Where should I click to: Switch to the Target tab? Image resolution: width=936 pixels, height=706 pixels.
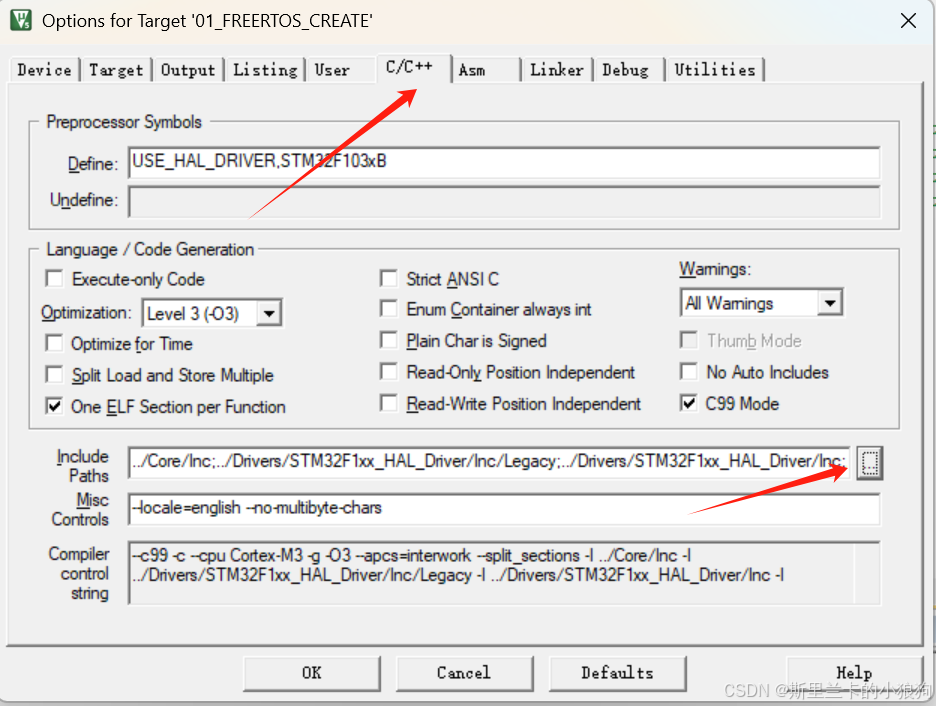[x=116, y=70]
